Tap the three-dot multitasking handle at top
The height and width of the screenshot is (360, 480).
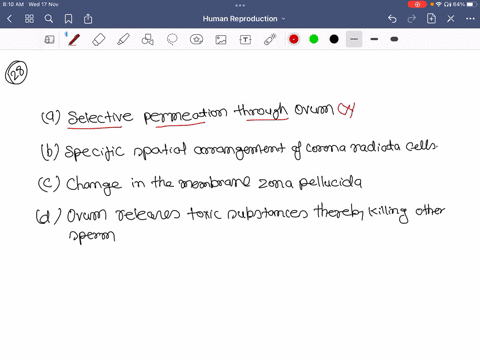tap(240, 6)
